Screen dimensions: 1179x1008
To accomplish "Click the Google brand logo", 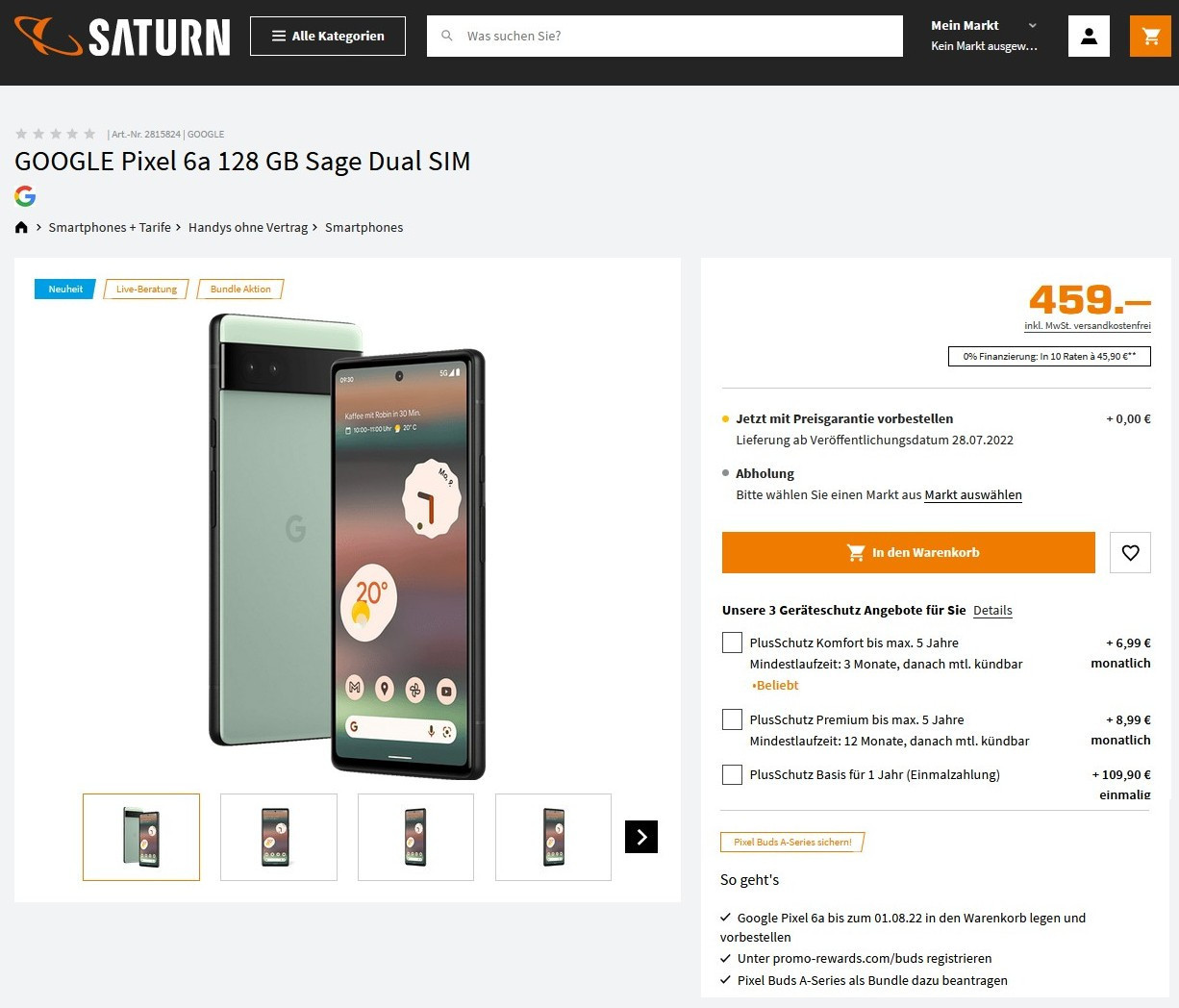I will [x=25, y=196].
